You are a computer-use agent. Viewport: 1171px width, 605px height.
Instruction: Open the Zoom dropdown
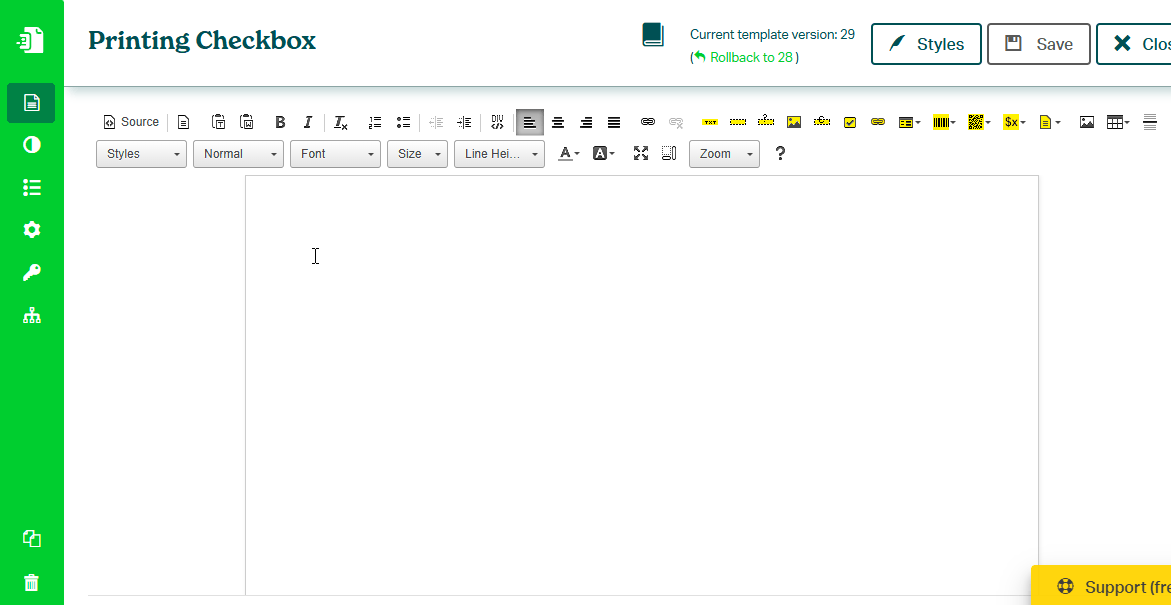pos(724,154)
